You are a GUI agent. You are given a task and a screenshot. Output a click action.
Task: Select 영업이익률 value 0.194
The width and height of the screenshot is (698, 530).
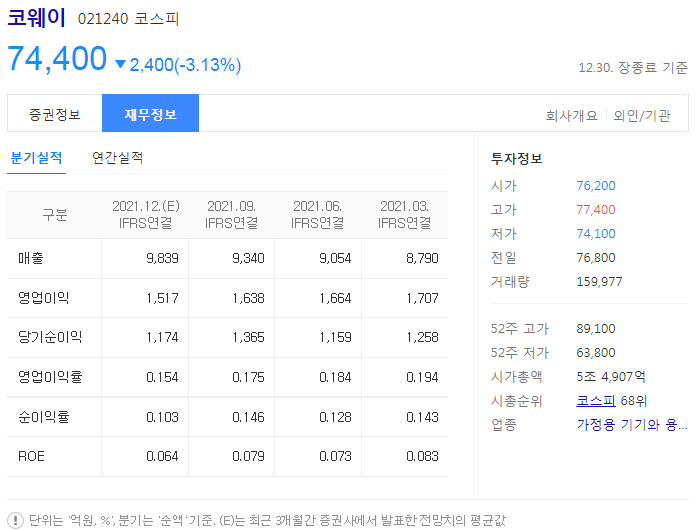coord(422,377)
